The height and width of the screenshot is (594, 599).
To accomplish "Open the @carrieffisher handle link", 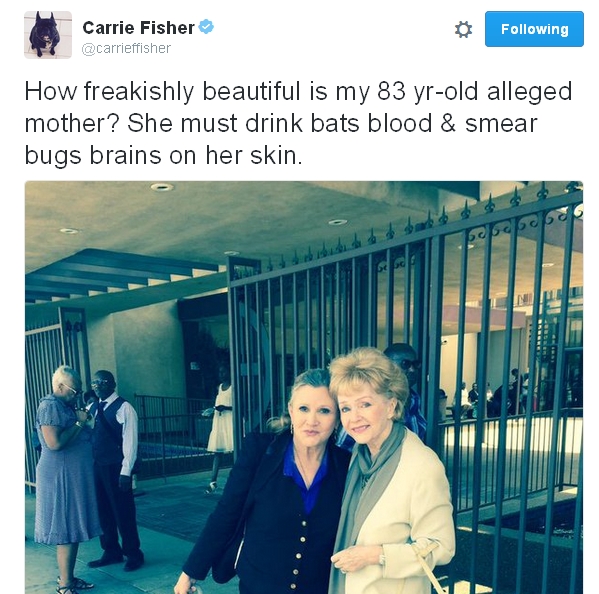I will click(x=126, y=49).
